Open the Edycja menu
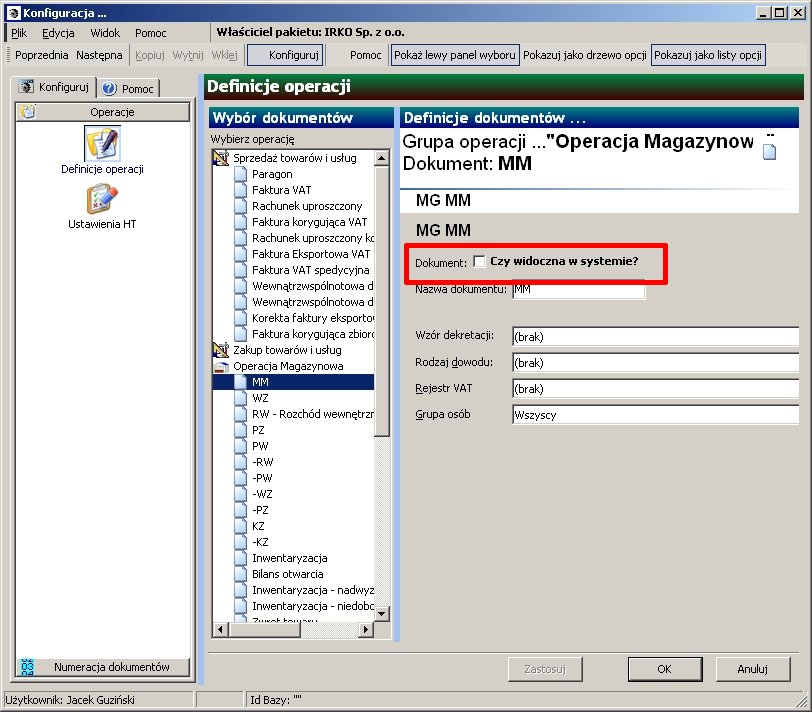 click(x=58, y=33)
